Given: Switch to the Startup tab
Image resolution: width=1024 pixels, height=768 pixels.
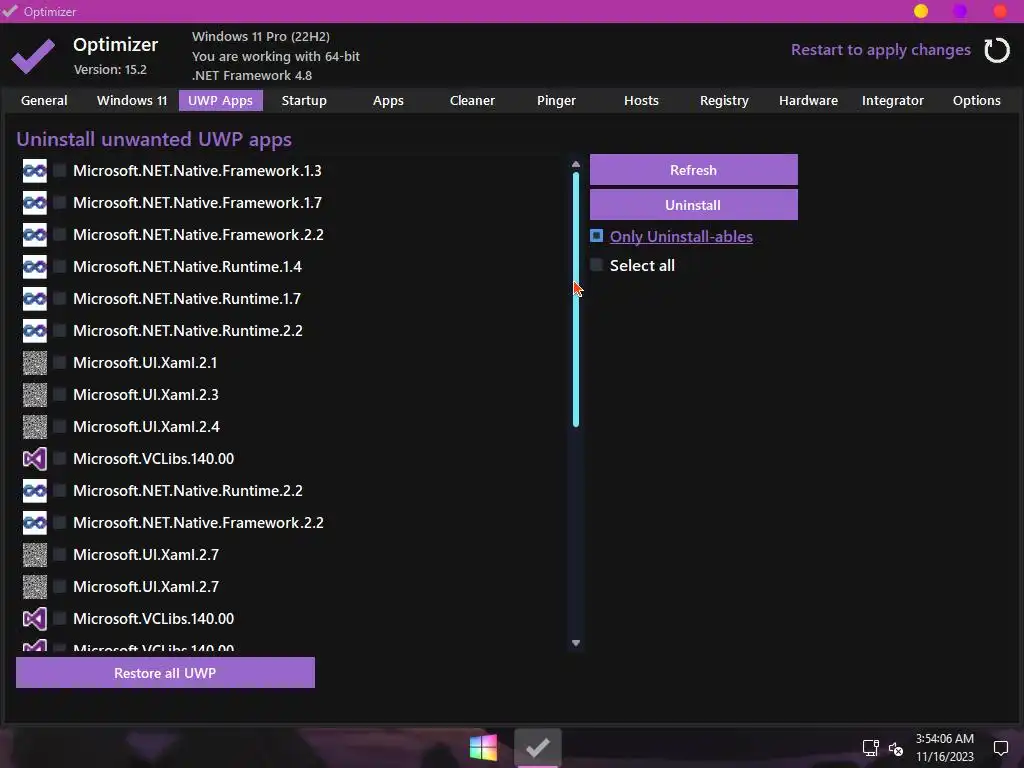Looking at the screenshot, I should coord(304,101).
